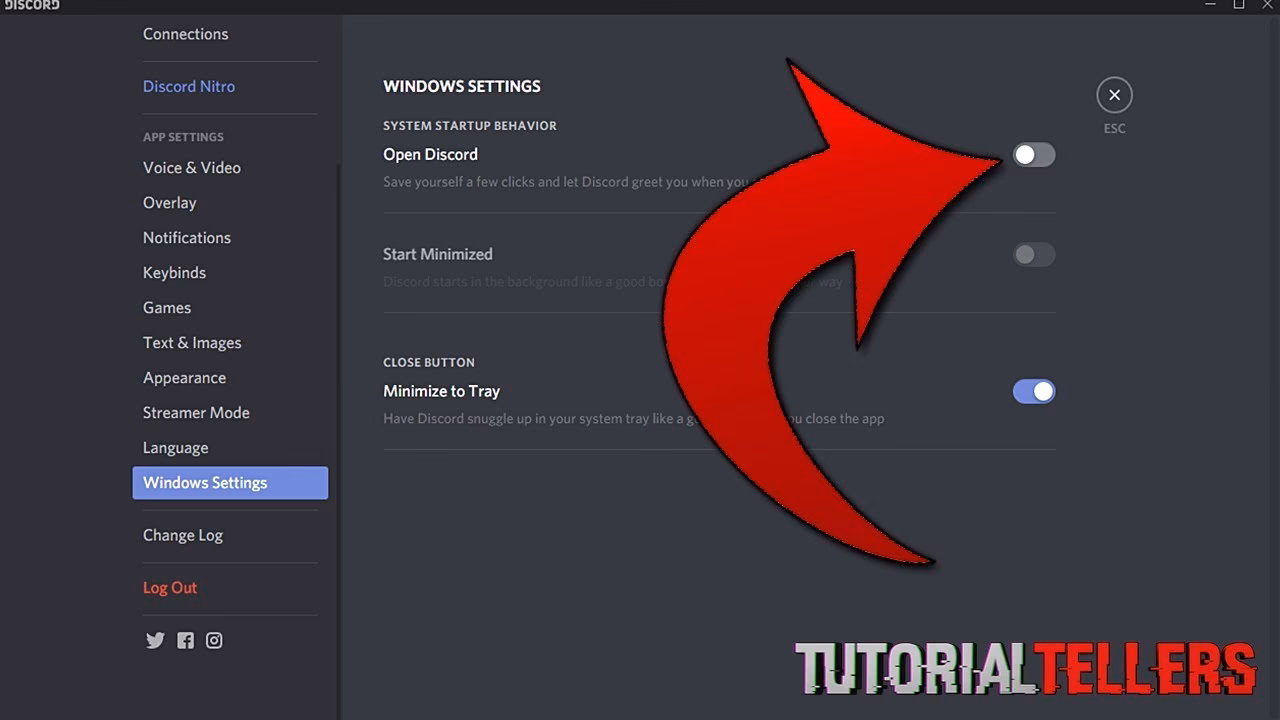The image size is (1280, 720).
Task: Select the Overlay settings tab
Action: tap(169, 203)
